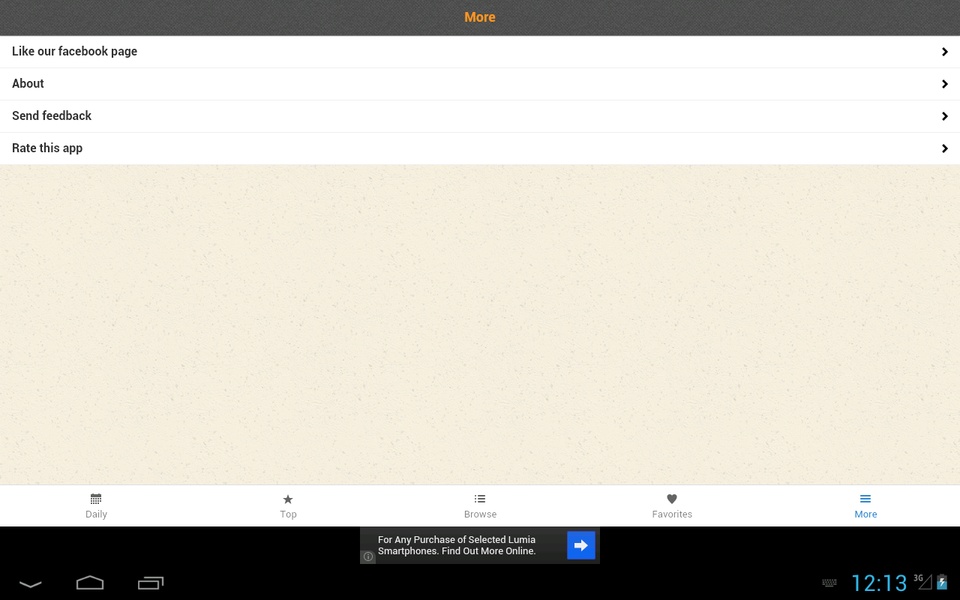Open the About entry
960x600 pixels.
[480, 84]
